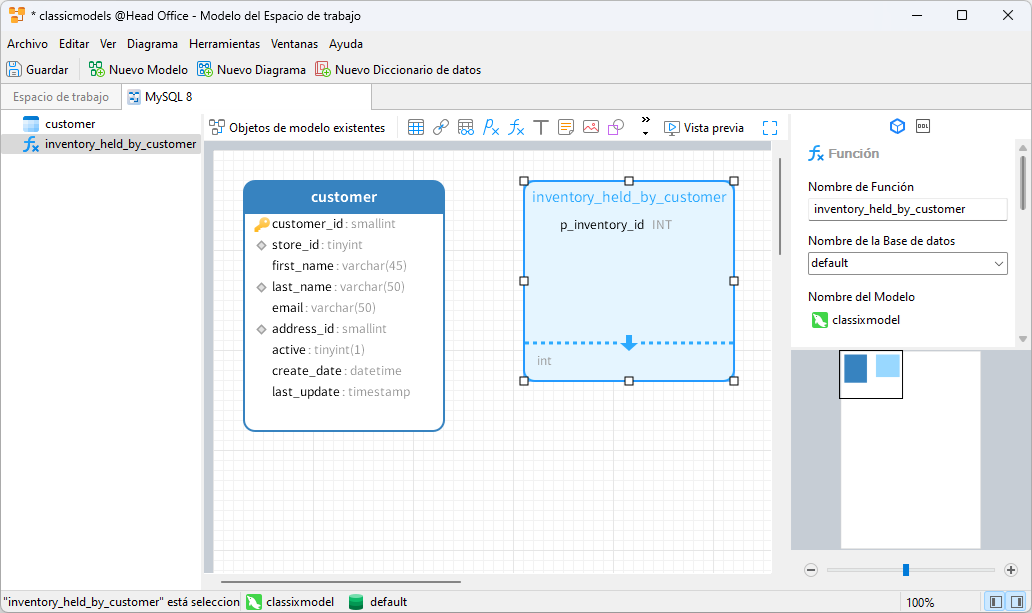Select customer_id column row
Viewport: 1032px width, 613px height.
pyautogui.click(x=344, y=224)
